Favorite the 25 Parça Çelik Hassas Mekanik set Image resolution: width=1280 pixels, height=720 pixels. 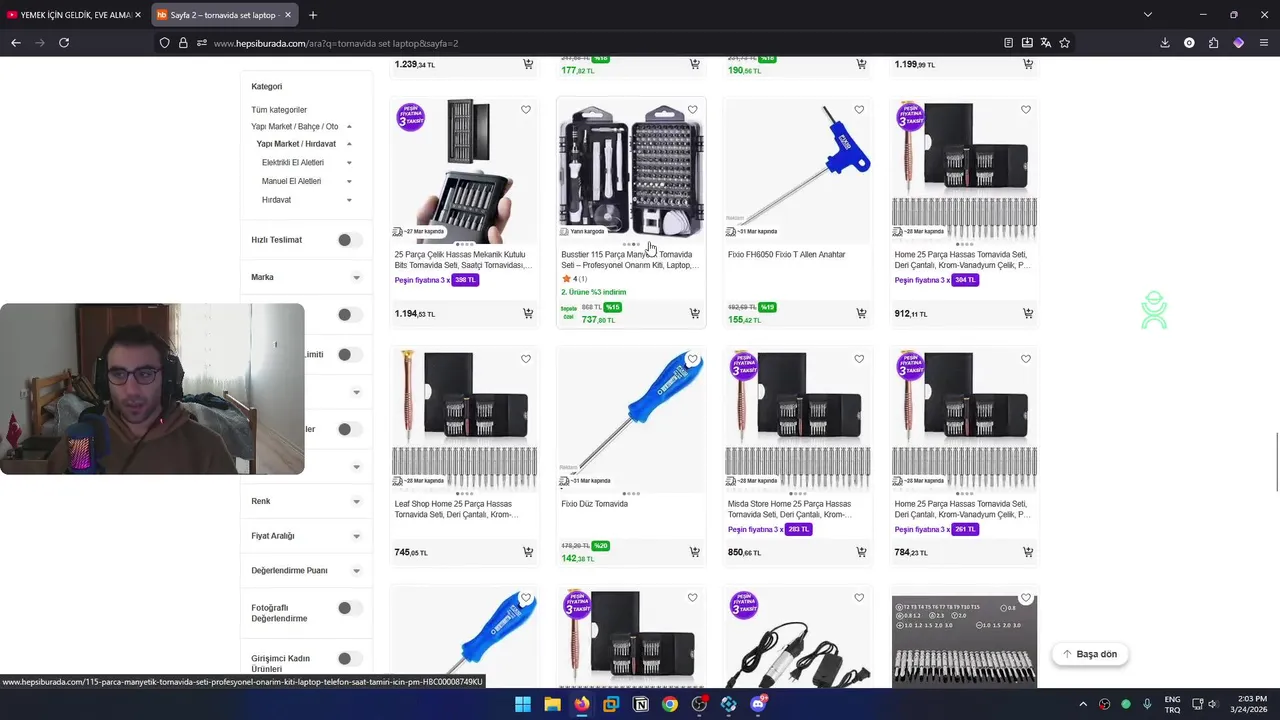point(526,110)
